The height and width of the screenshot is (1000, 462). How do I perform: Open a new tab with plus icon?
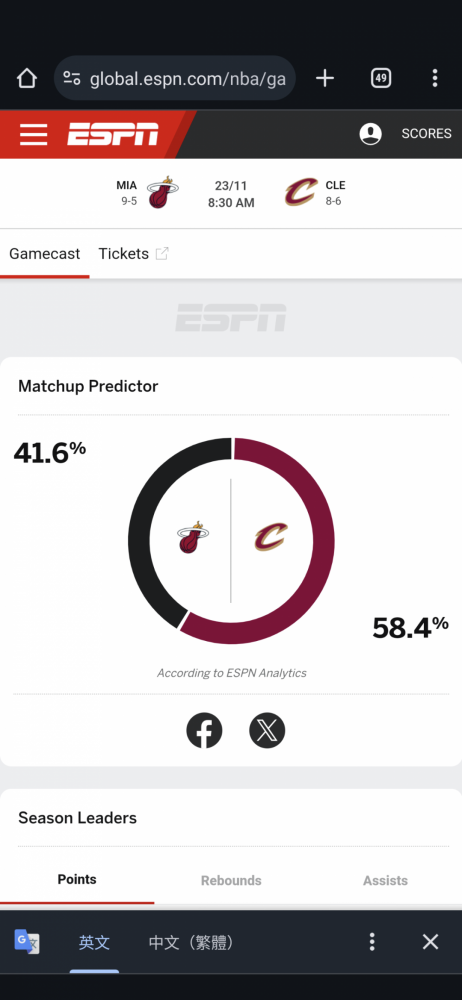pyautogui.click(x=325, y=78)
